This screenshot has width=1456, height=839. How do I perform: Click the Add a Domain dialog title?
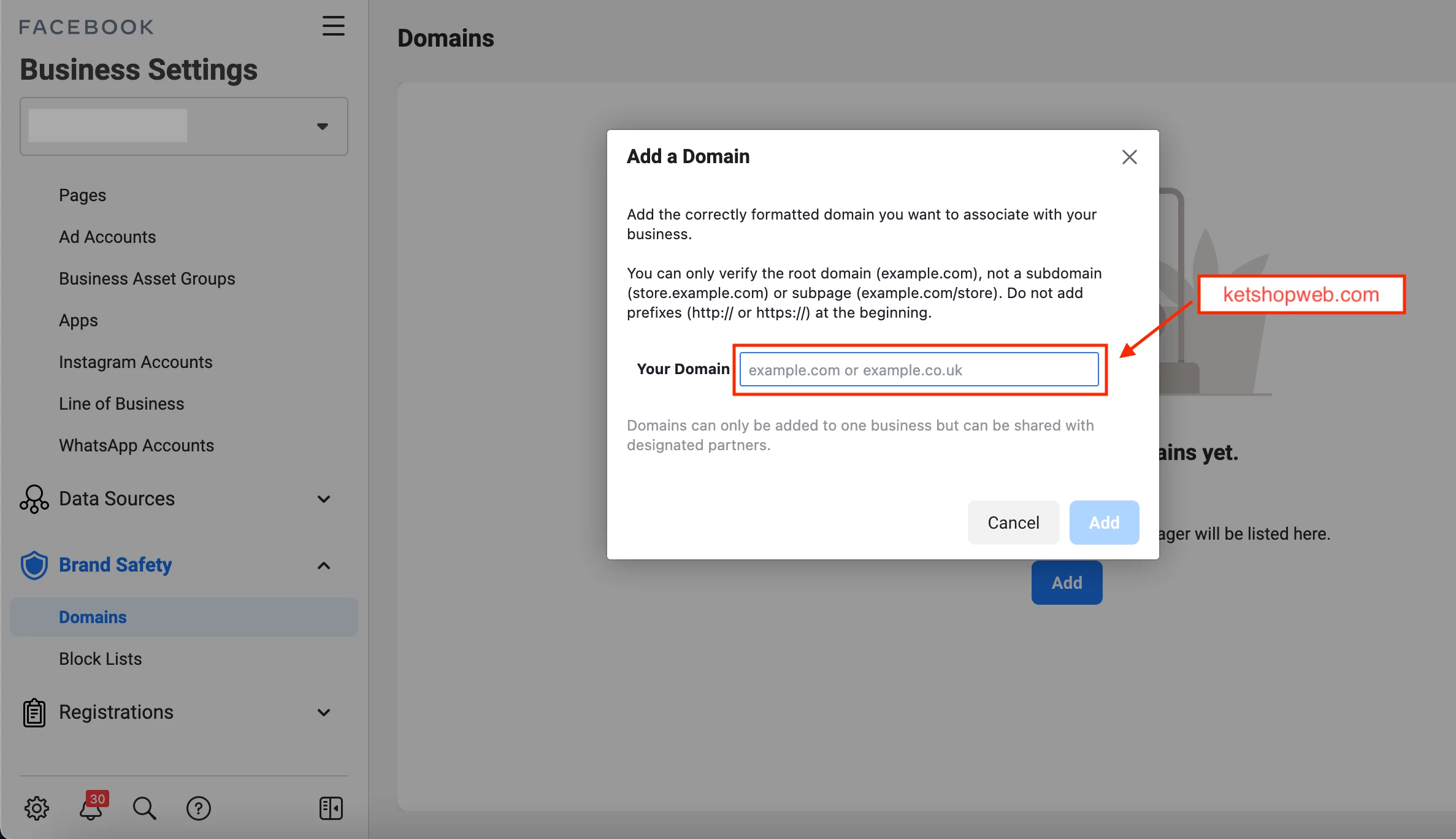(688, 156)
